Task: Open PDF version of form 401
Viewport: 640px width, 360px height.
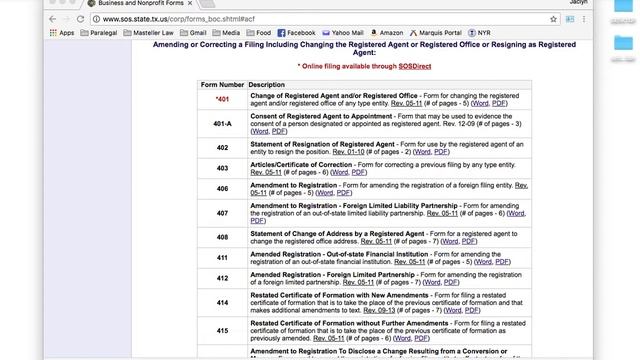Action: [x=498, y=103]
